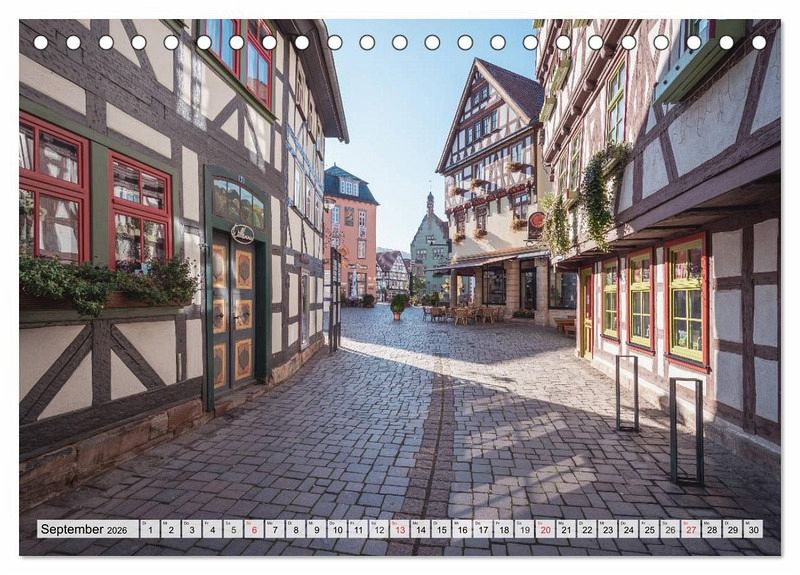Click the last spiral binding hole on right
Screen dimensions: 800x575
(758, 42)
